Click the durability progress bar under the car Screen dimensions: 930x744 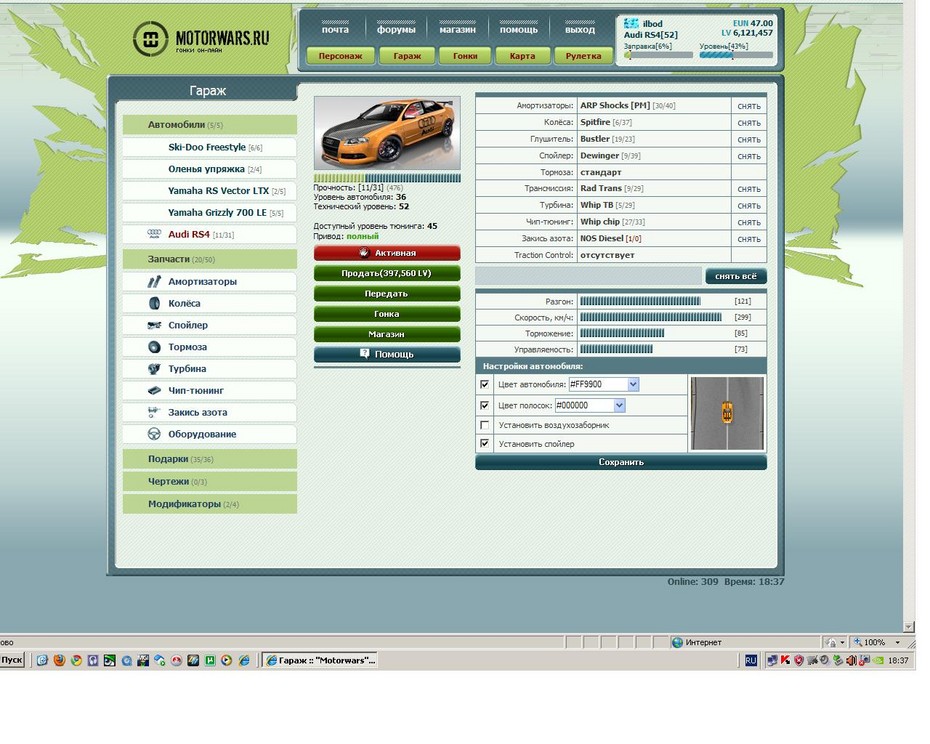click(387, 178)
